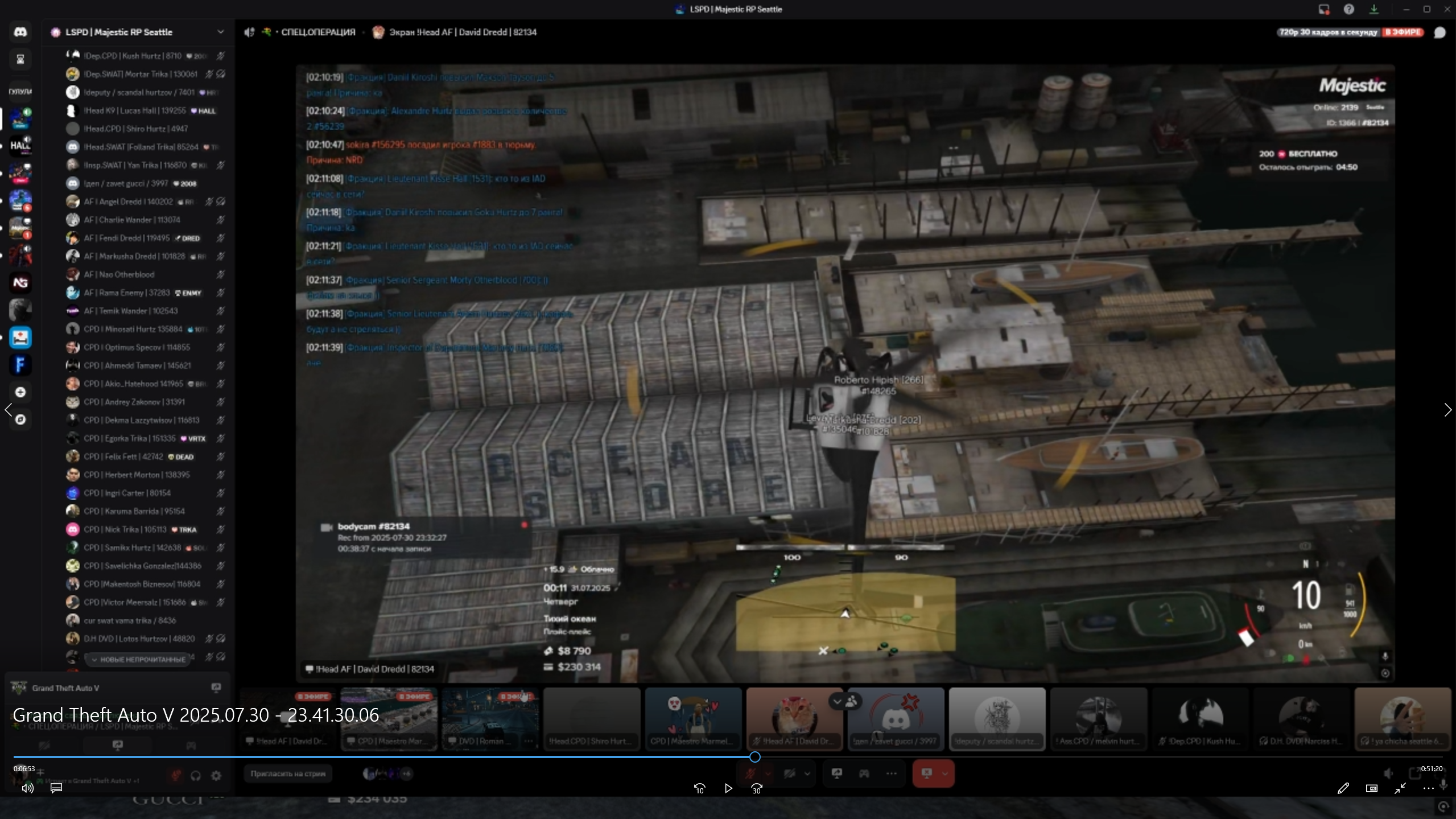Go to the next file with the right arrow
This screenshot has height=819, width=1456.
[1447, 410]
